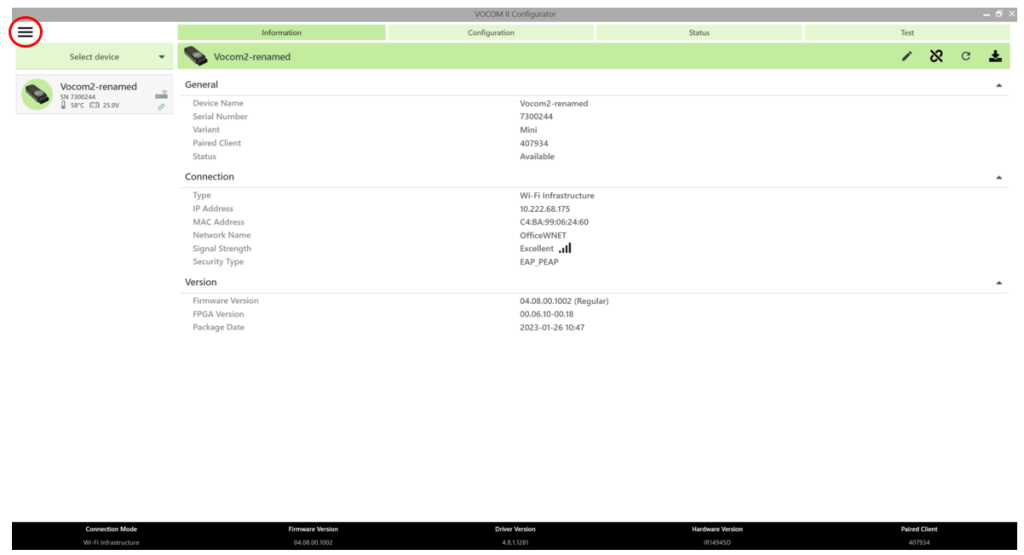Image resolution: width=1024 pixels, height=555 pixels.
Task: Click the Wi-Fi router icon on the device card
Action: coord(161,95)
